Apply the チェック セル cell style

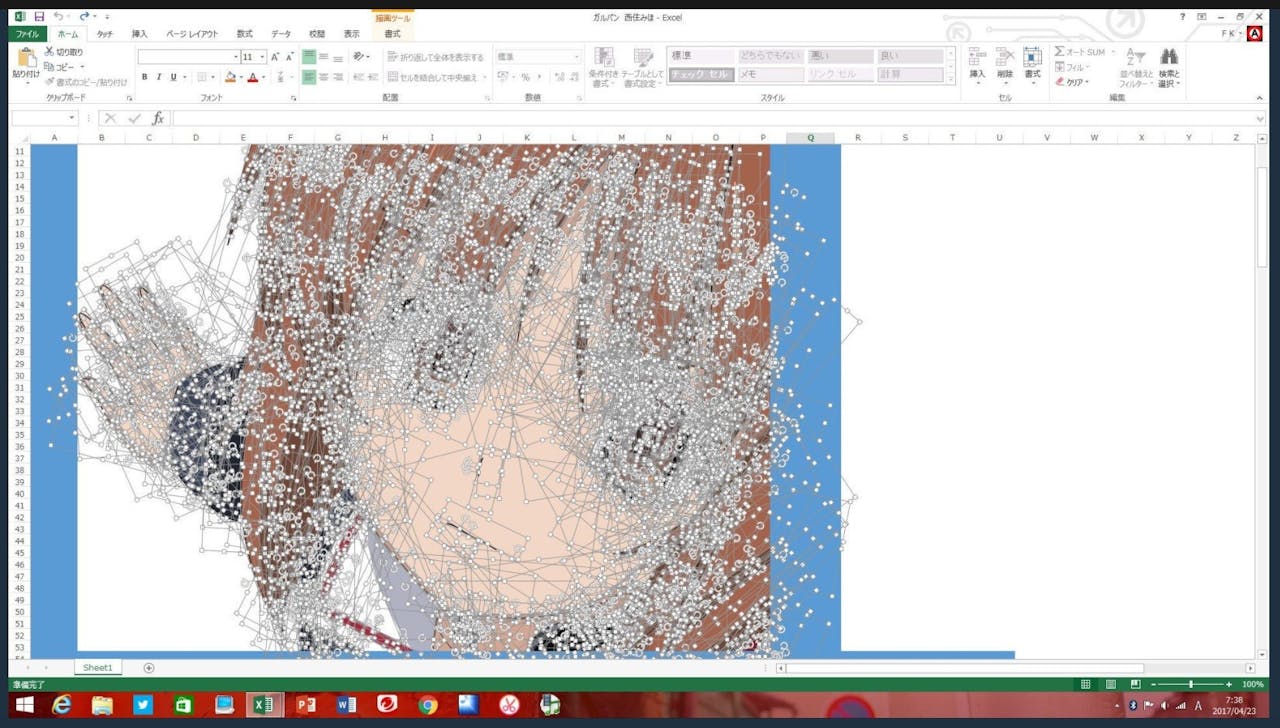pos(700,73)
